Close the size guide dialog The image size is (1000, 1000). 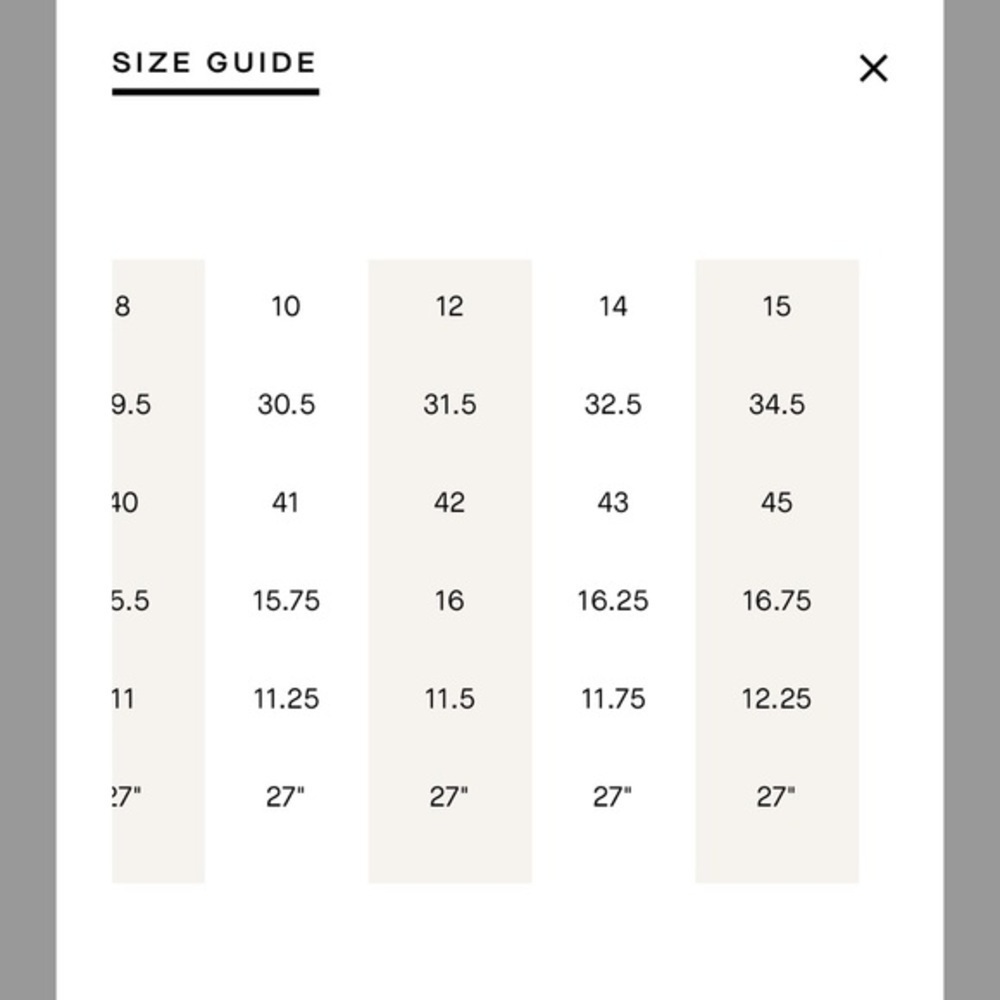(873, 68)
